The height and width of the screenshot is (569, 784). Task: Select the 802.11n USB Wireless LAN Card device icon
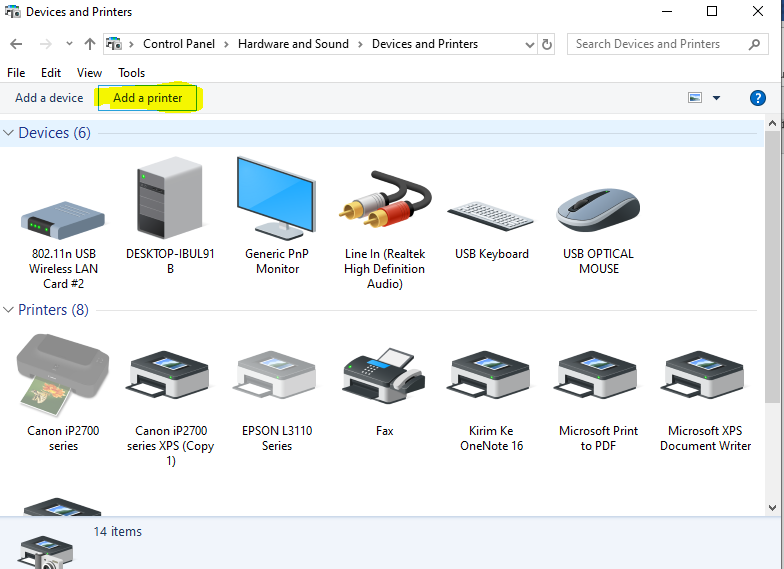[63, 220]
